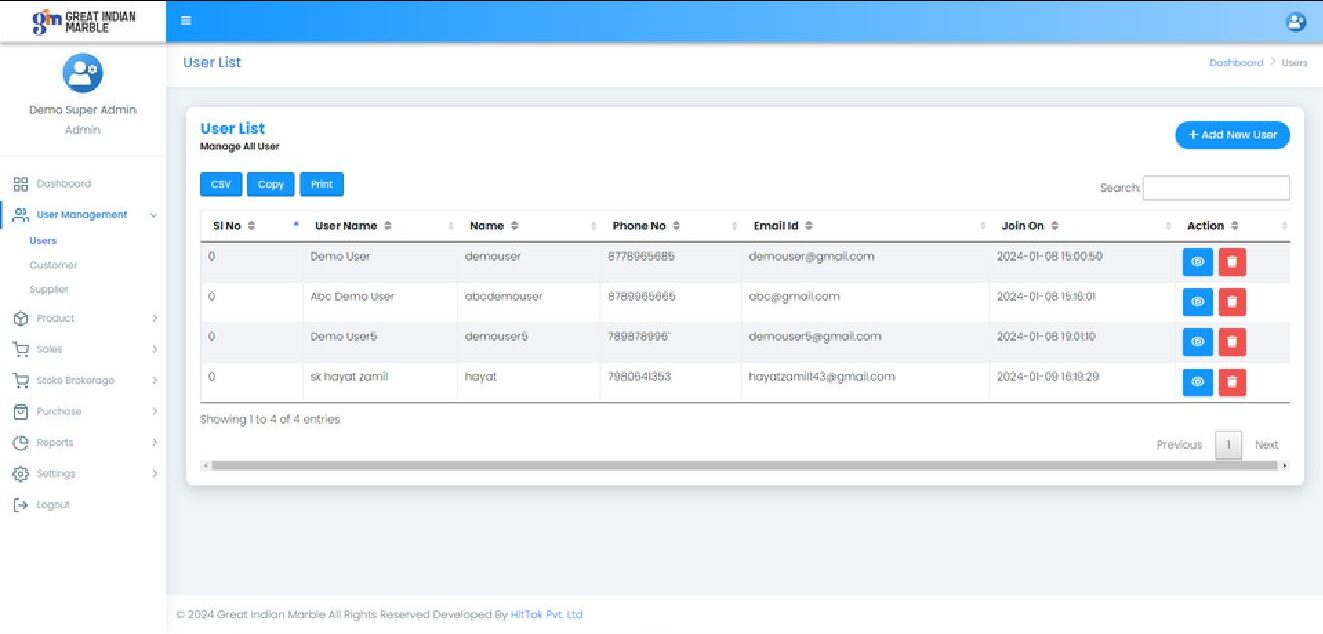1323x634 pixels.
Task: Click the Logout icon in sidebar
Action: [x=20, y=505]
